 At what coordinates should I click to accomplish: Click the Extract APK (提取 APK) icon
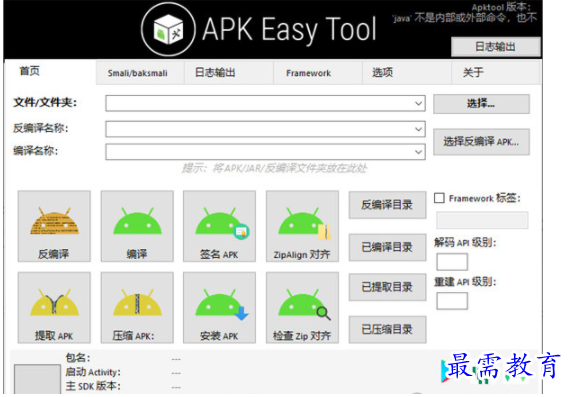[x=54, y=308]
